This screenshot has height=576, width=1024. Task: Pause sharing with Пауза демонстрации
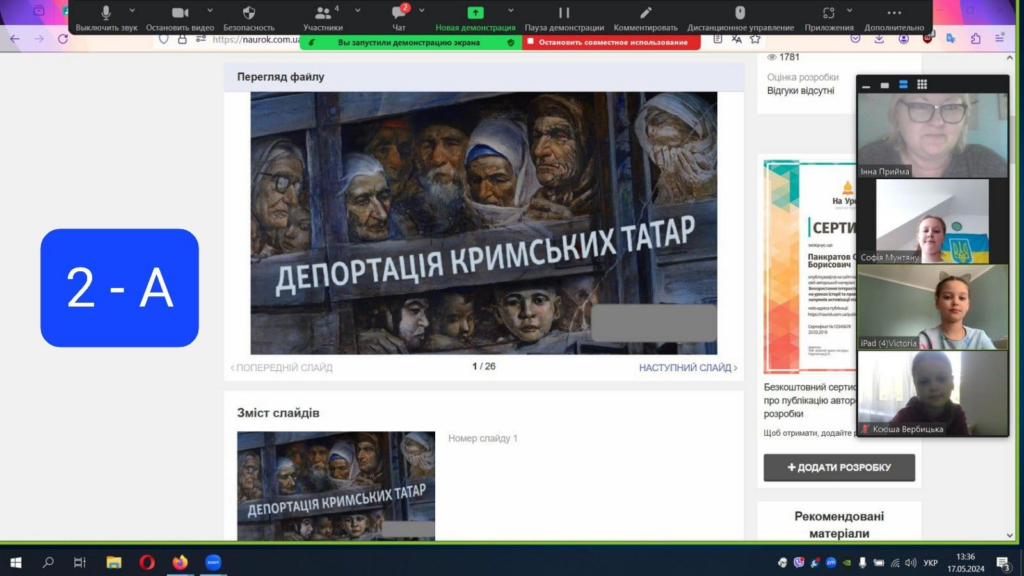click(x=564, y=18)
